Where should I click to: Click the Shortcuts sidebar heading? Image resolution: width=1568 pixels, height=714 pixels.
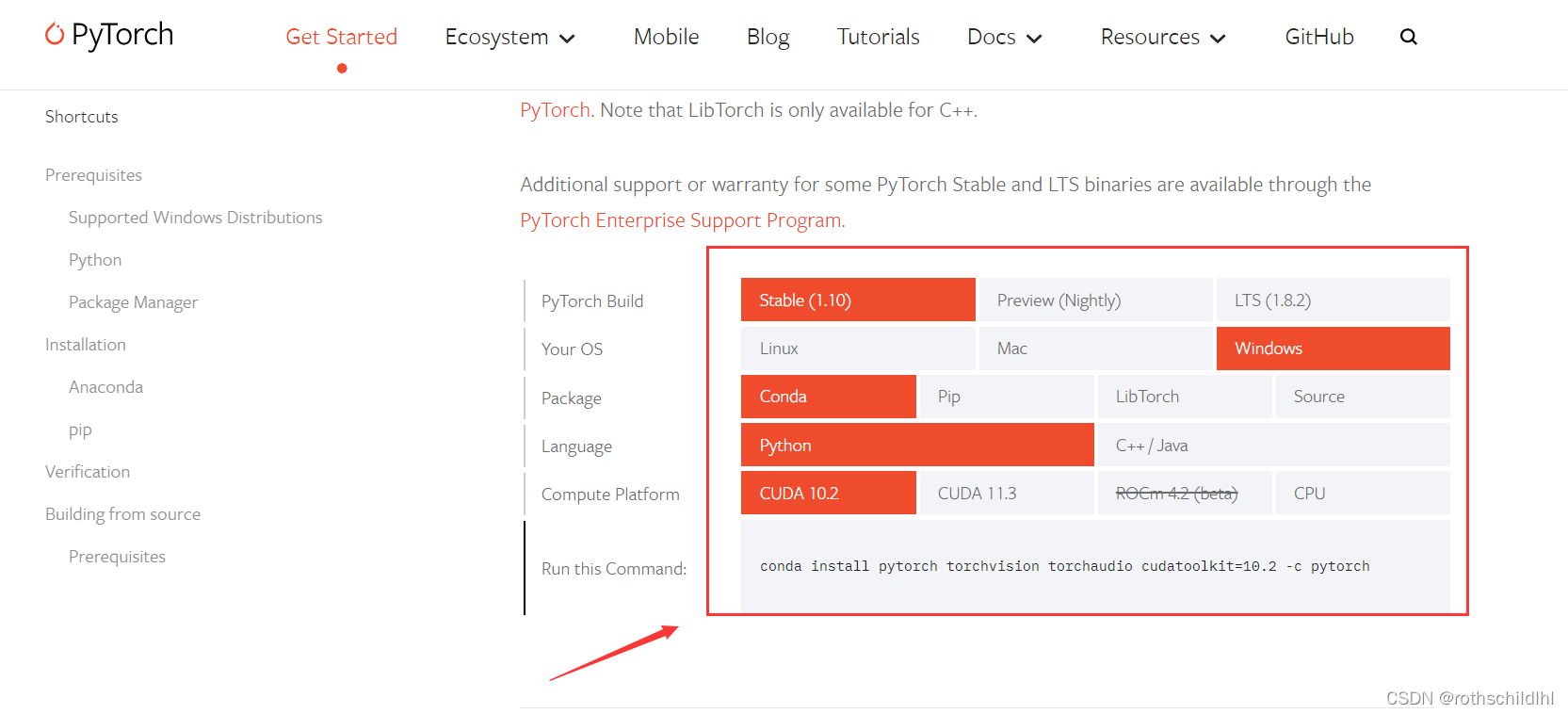[82, 117]
